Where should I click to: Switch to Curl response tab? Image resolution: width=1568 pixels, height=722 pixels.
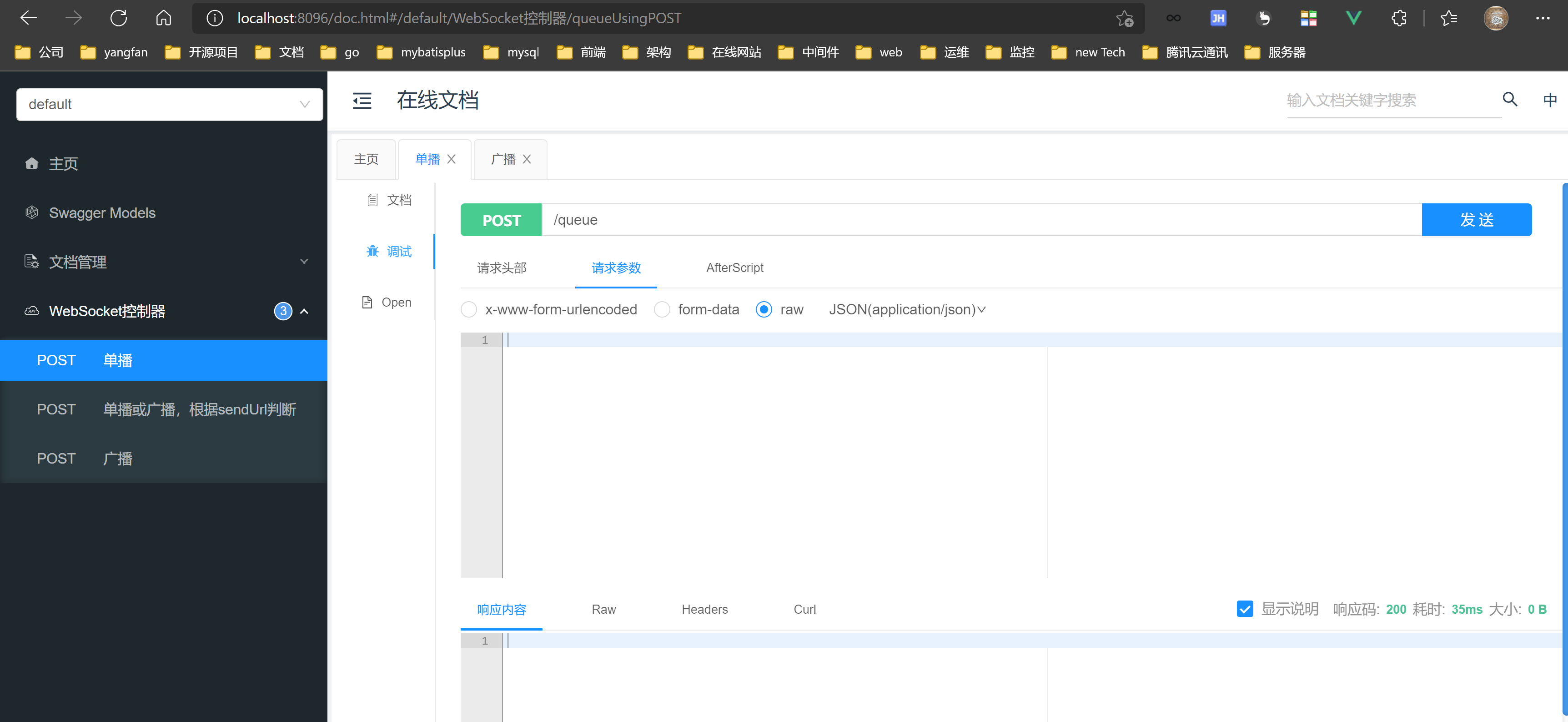click(x=804, y=609)
